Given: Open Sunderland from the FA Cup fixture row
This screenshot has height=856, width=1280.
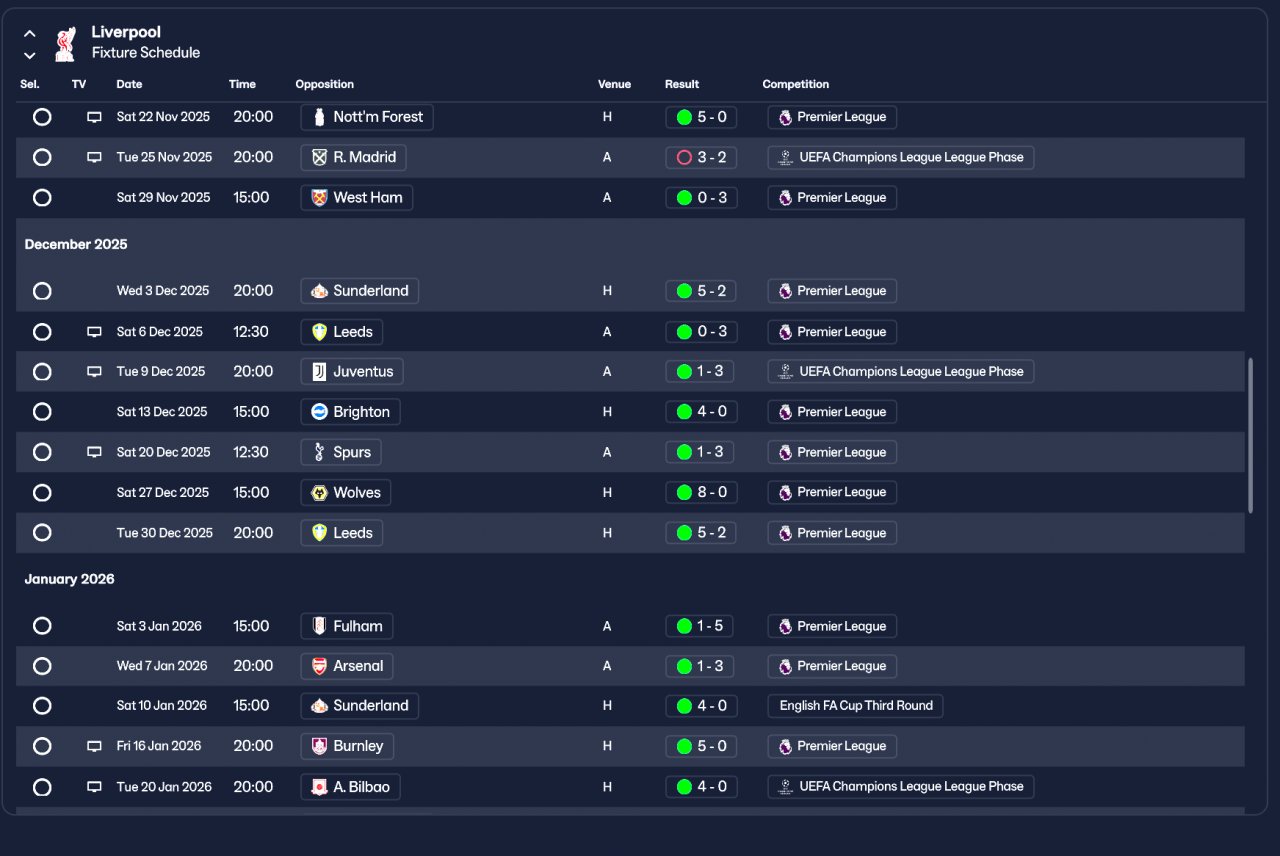Looking at the screenshot, I should pos(360,706).
